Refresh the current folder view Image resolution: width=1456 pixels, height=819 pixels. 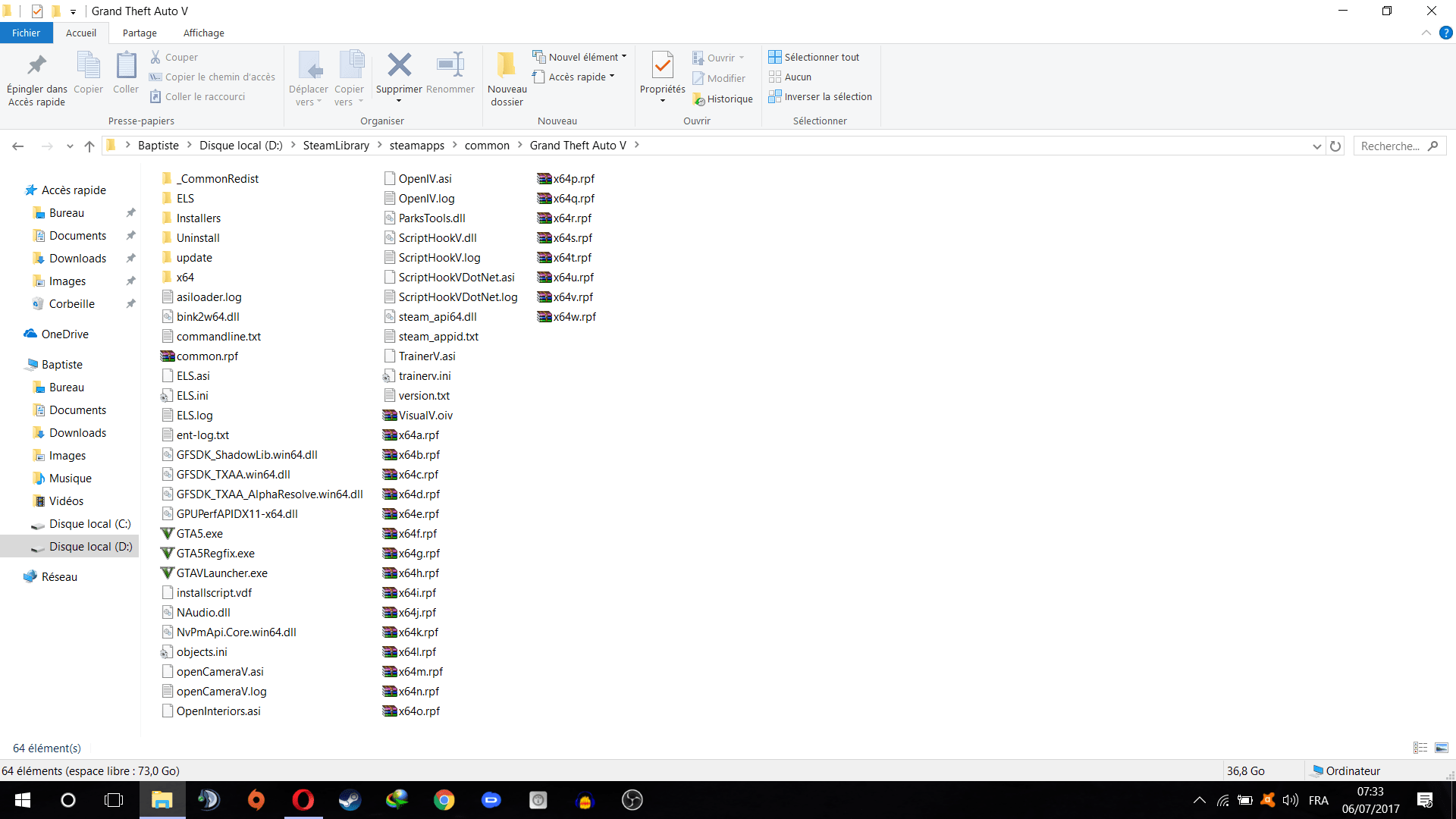(1335, 146)
